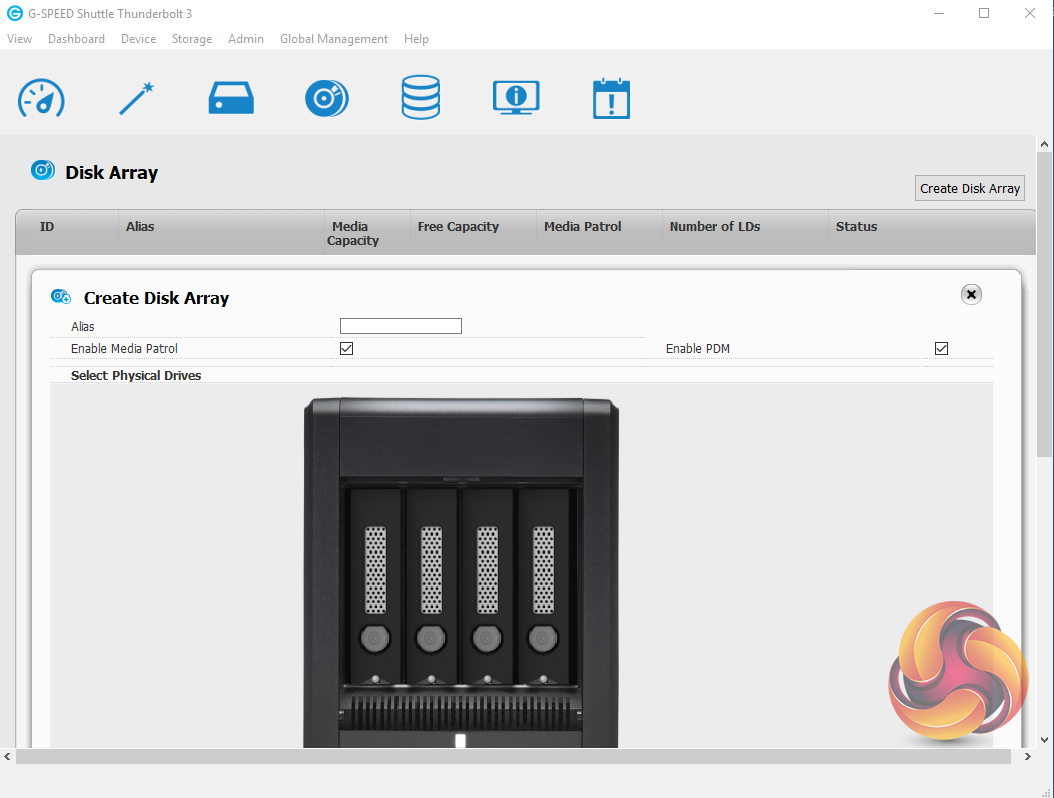Select the second drive bay
The image size is (1054, 798).
[x=432, y=585]
